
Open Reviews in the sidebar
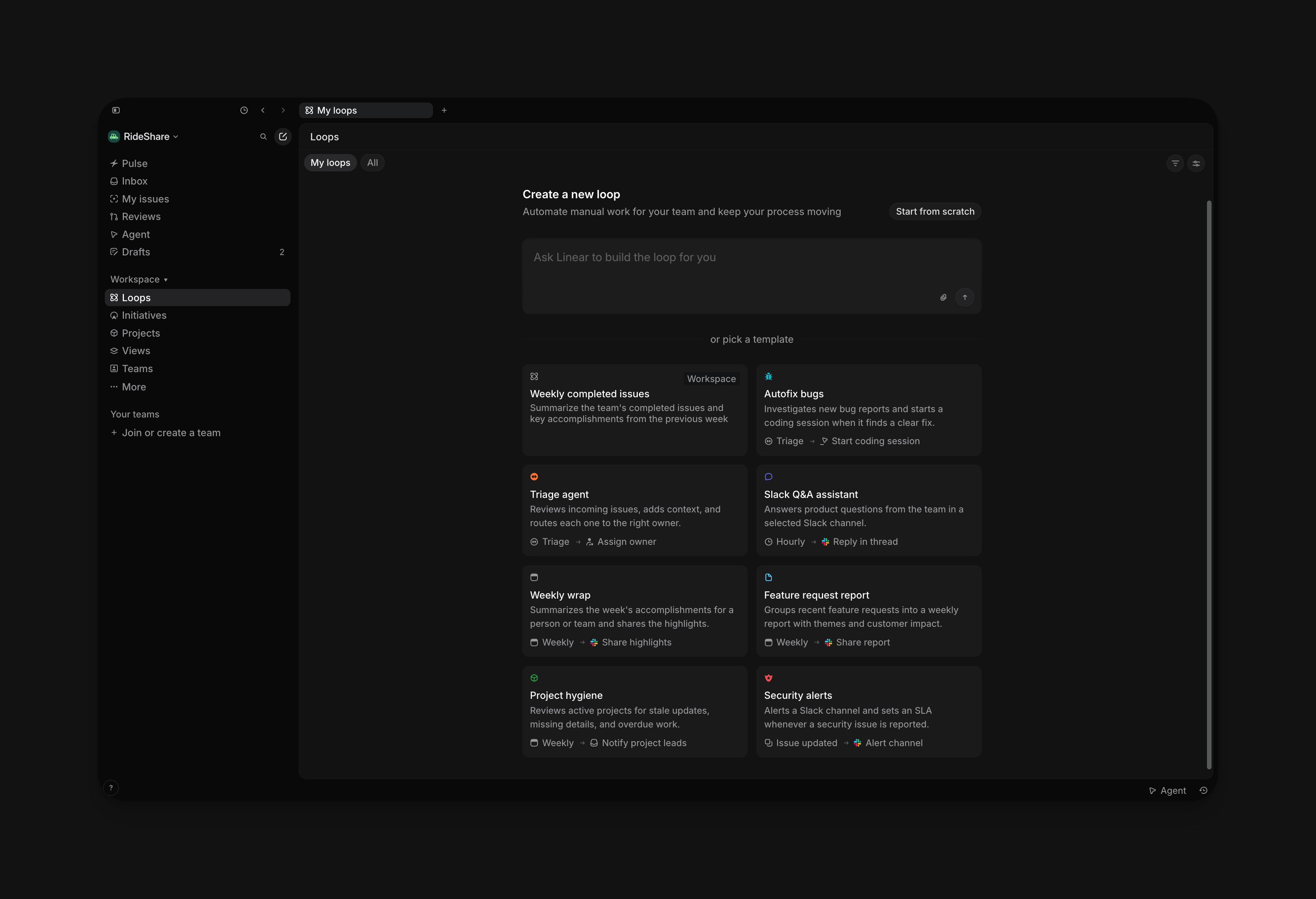(197, 217)
